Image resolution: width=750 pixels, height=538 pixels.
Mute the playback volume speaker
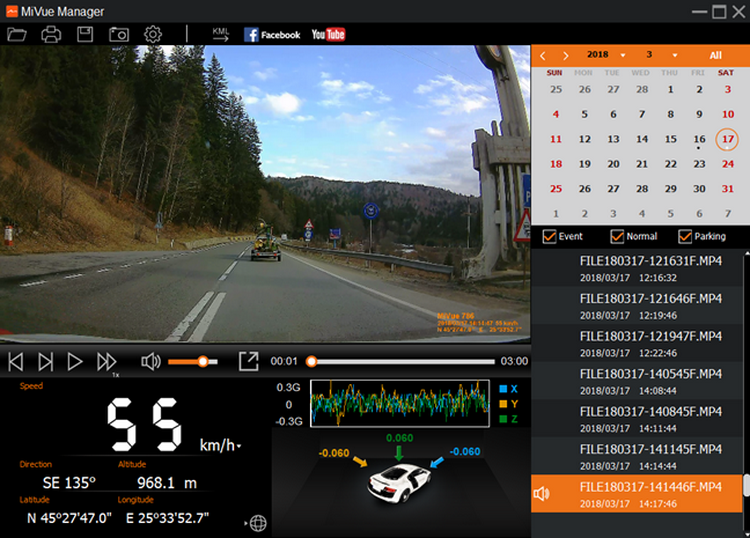151,361
